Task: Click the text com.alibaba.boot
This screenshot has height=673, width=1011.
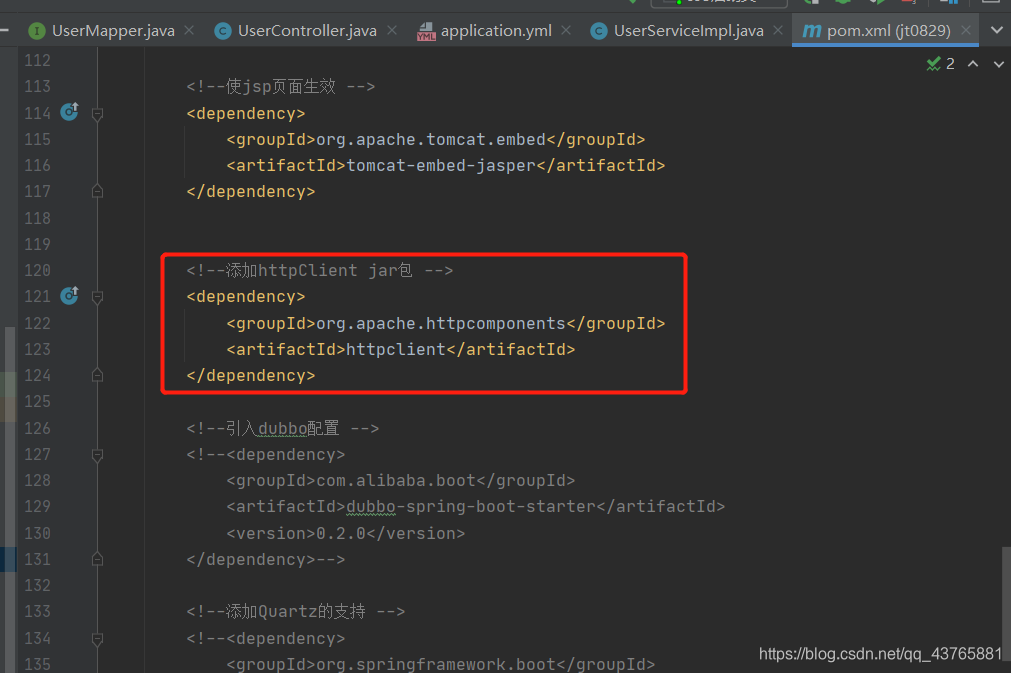Action: coord(396,481)
